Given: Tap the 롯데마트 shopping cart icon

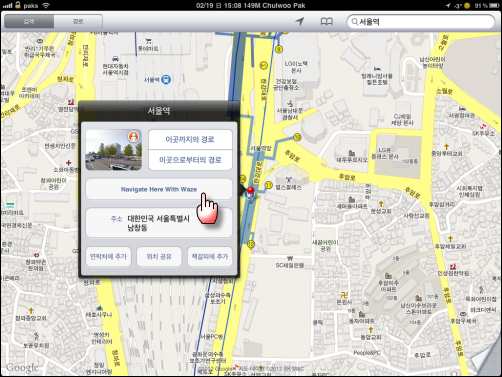Looking at the screenshot, I should [149, 41].
